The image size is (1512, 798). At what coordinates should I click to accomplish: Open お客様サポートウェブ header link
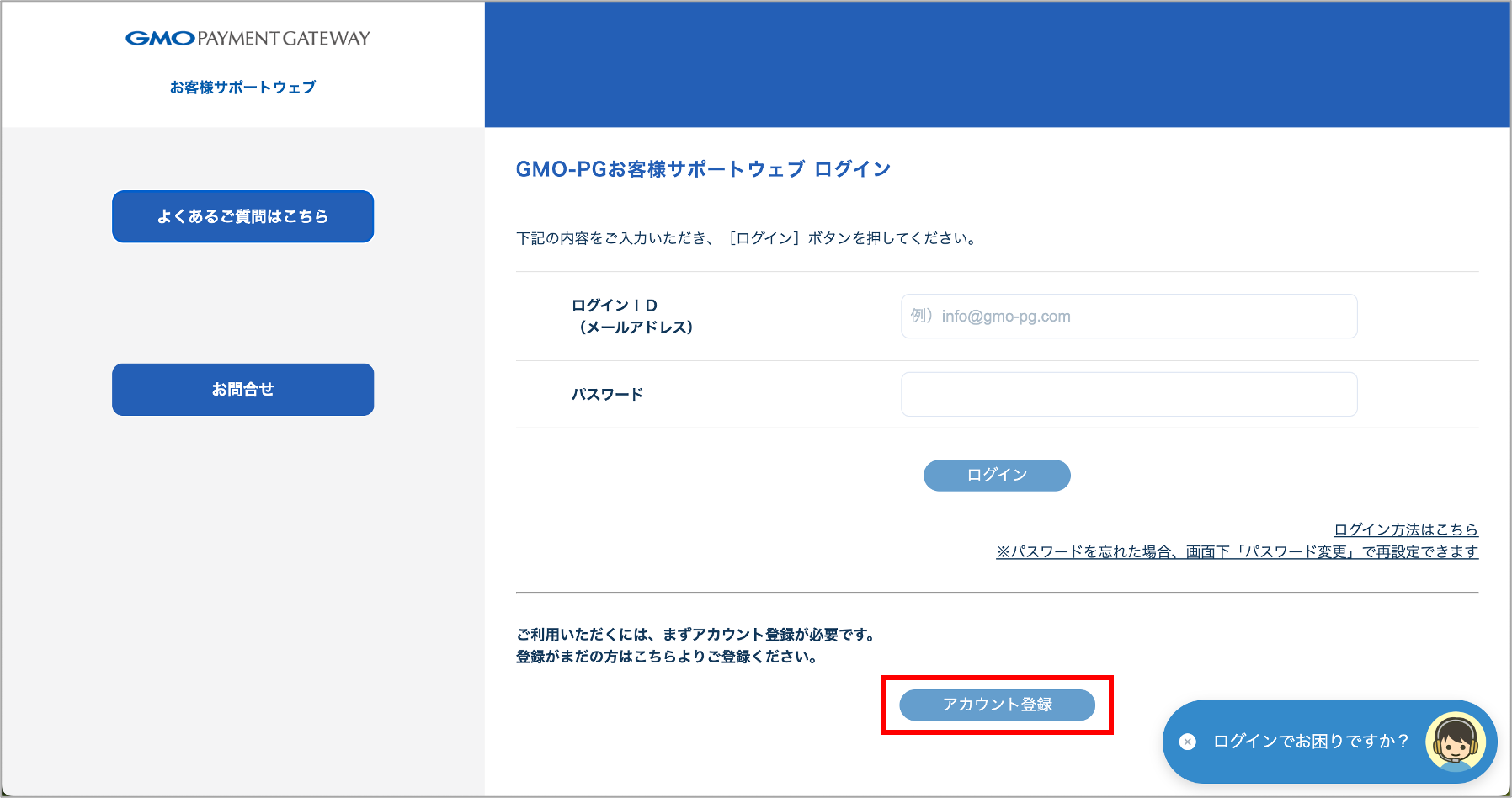(x=242, y=88)
